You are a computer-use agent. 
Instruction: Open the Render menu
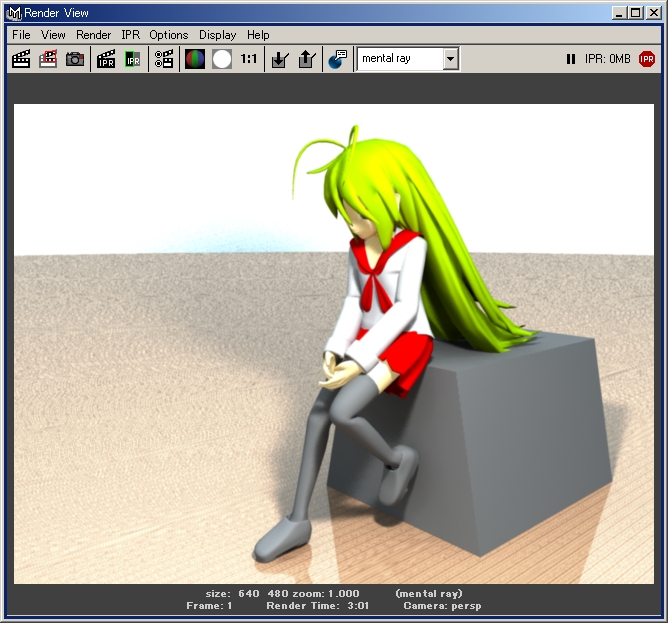tap(94, 35)
